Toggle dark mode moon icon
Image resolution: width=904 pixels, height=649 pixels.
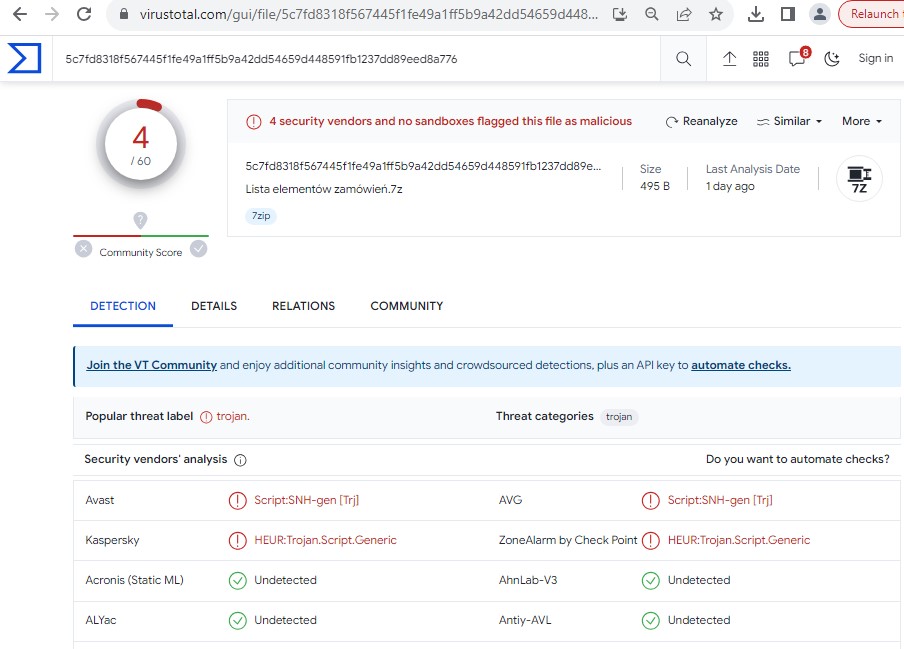831,59
